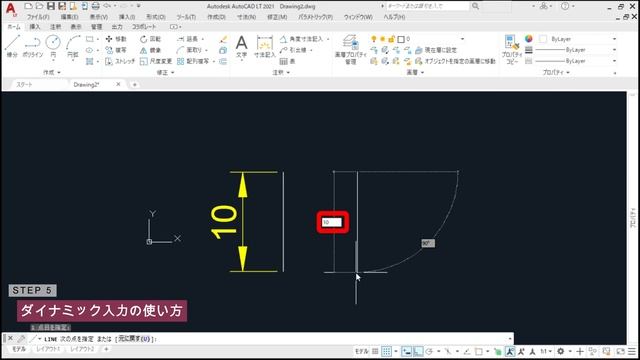
Task: Select the Line (線分) tool
Action: click(x=12, y=46)
